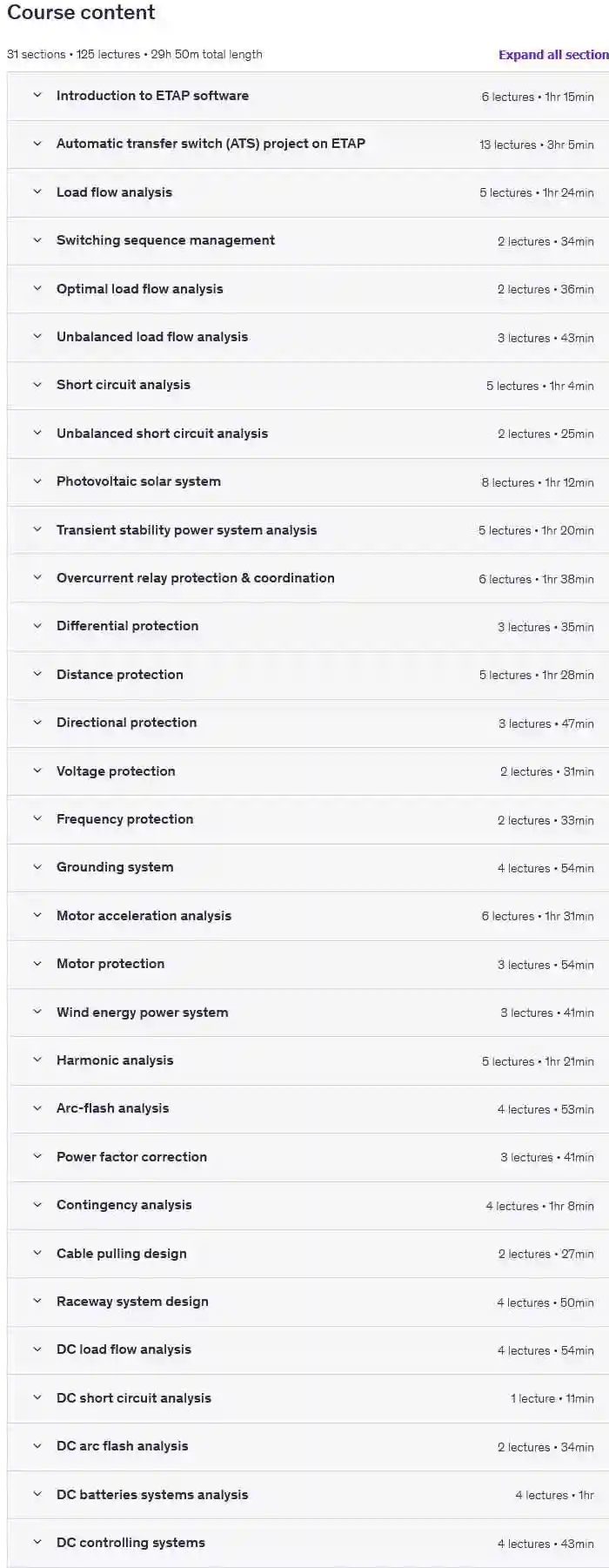The height and width of the screenshot is (1568, 609).
Task: Open the Load flow analysis section
Action: point(114,192)
